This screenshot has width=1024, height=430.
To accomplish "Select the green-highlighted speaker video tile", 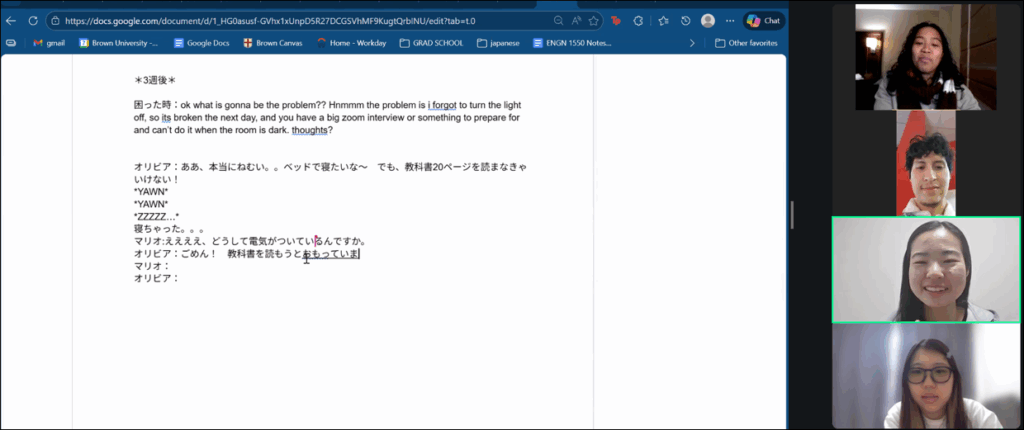I will click(x=919, y=270).
